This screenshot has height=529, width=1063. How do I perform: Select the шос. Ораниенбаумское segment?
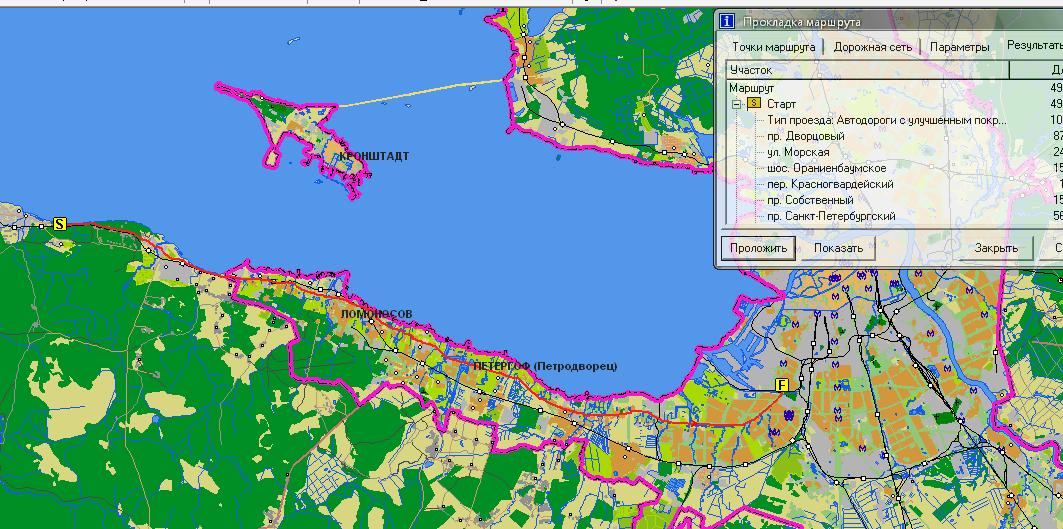pyautogui.click(x=826, y=168)
